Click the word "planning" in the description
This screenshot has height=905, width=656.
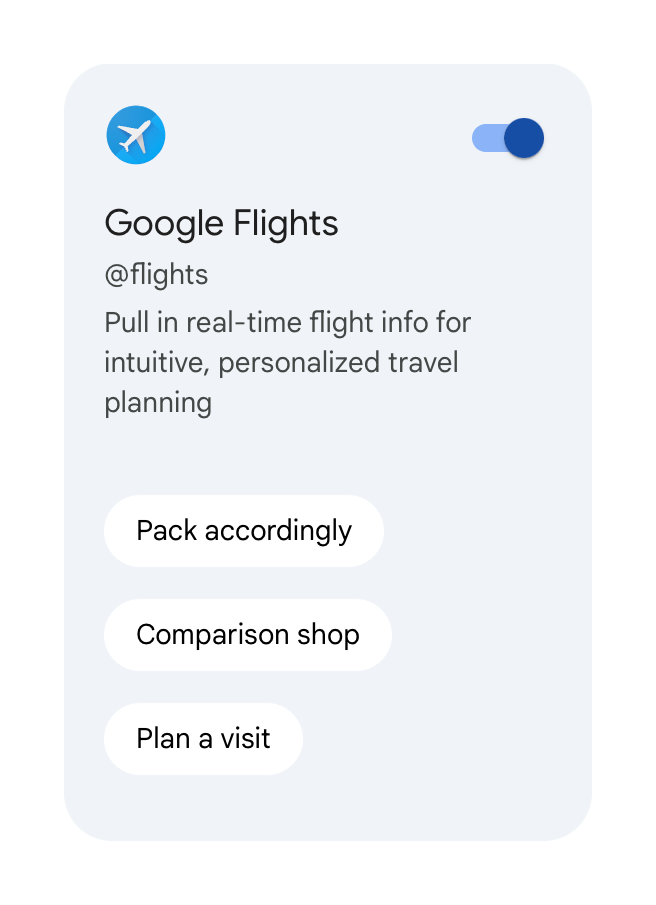click(x=158, y=402)
